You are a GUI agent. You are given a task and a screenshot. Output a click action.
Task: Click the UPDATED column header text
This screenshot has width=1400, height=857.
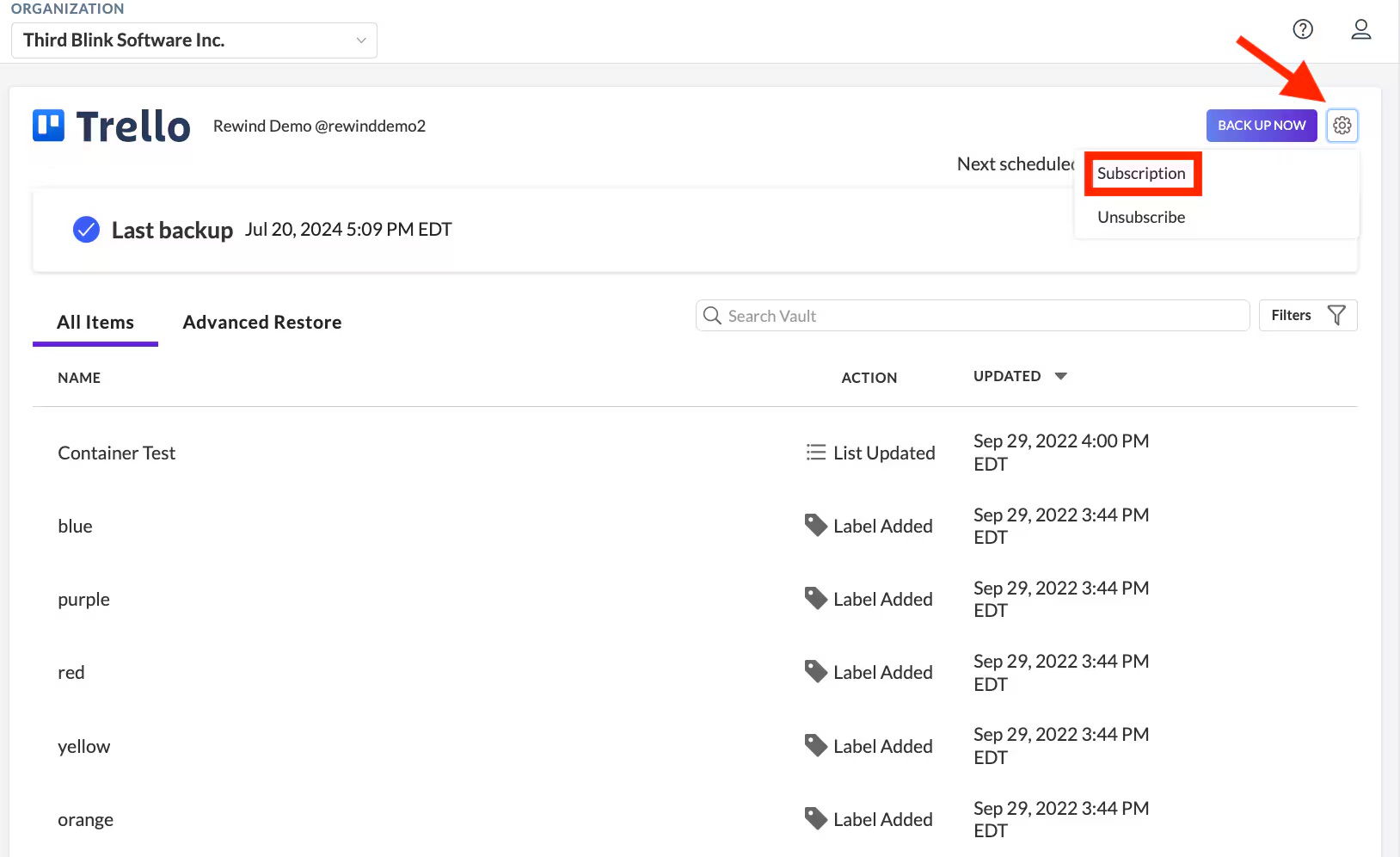(1007, 376)
